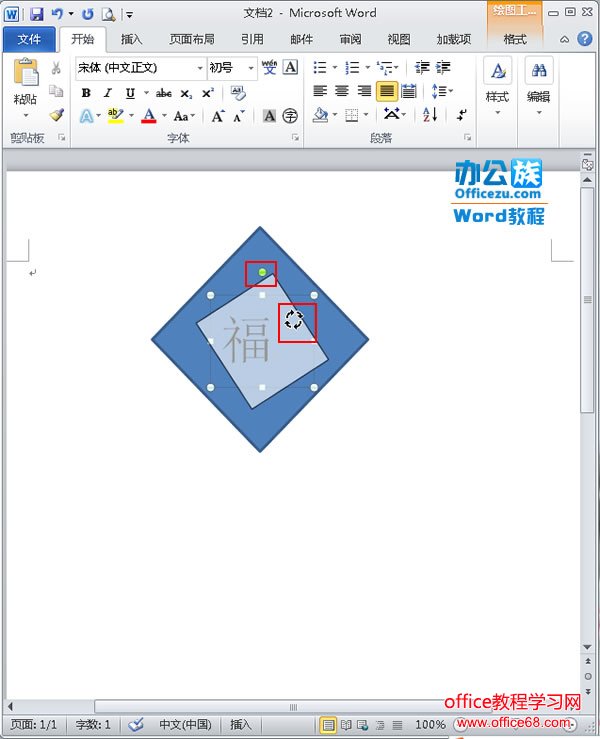Toggle bold formatting
The width and height of the screenshot is (600, 739).
pyautogui.click(x=86, y=93)
